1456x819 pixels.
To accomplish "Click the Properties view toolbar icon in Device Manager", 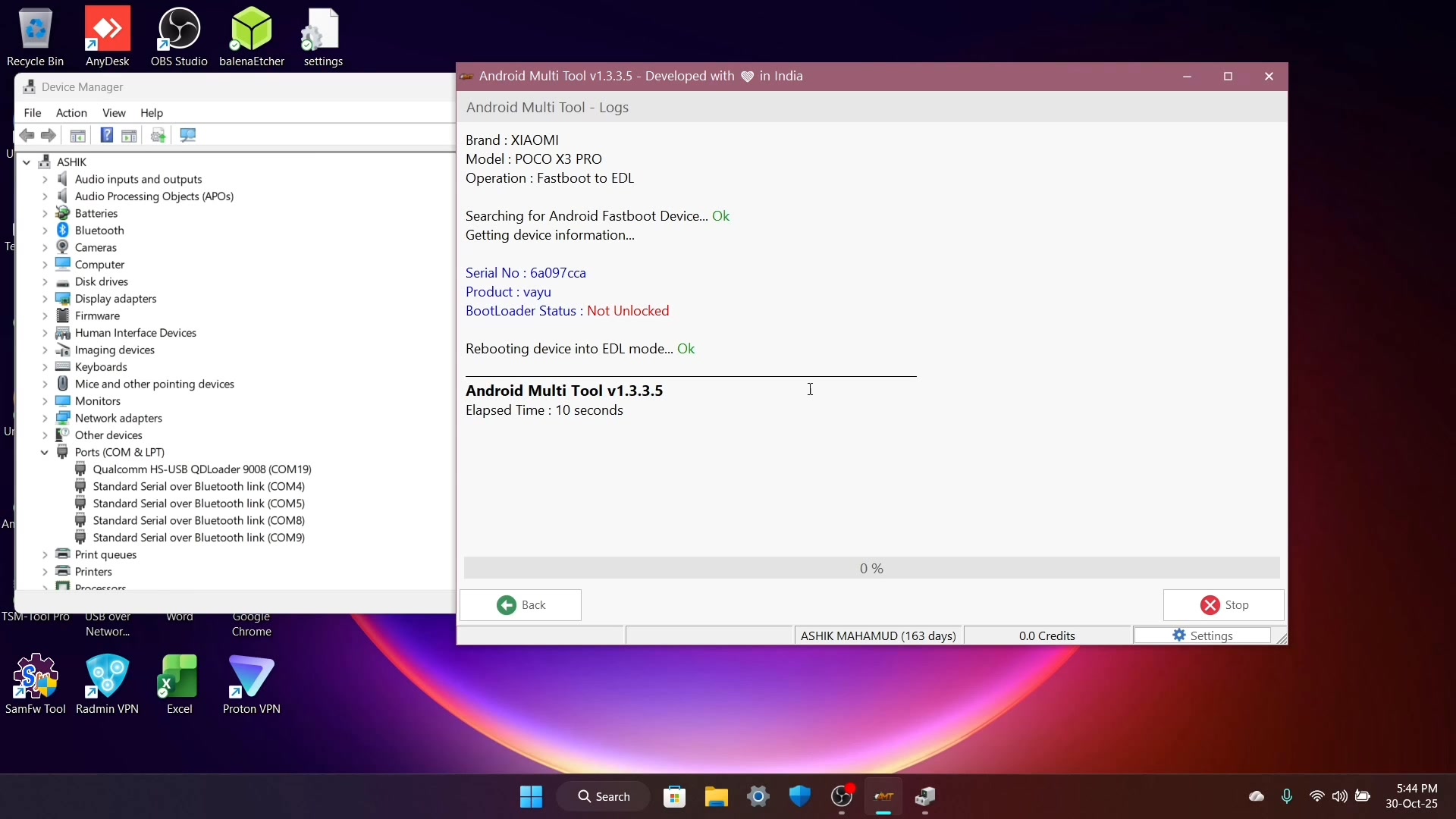I will click(x=130, y=135).
